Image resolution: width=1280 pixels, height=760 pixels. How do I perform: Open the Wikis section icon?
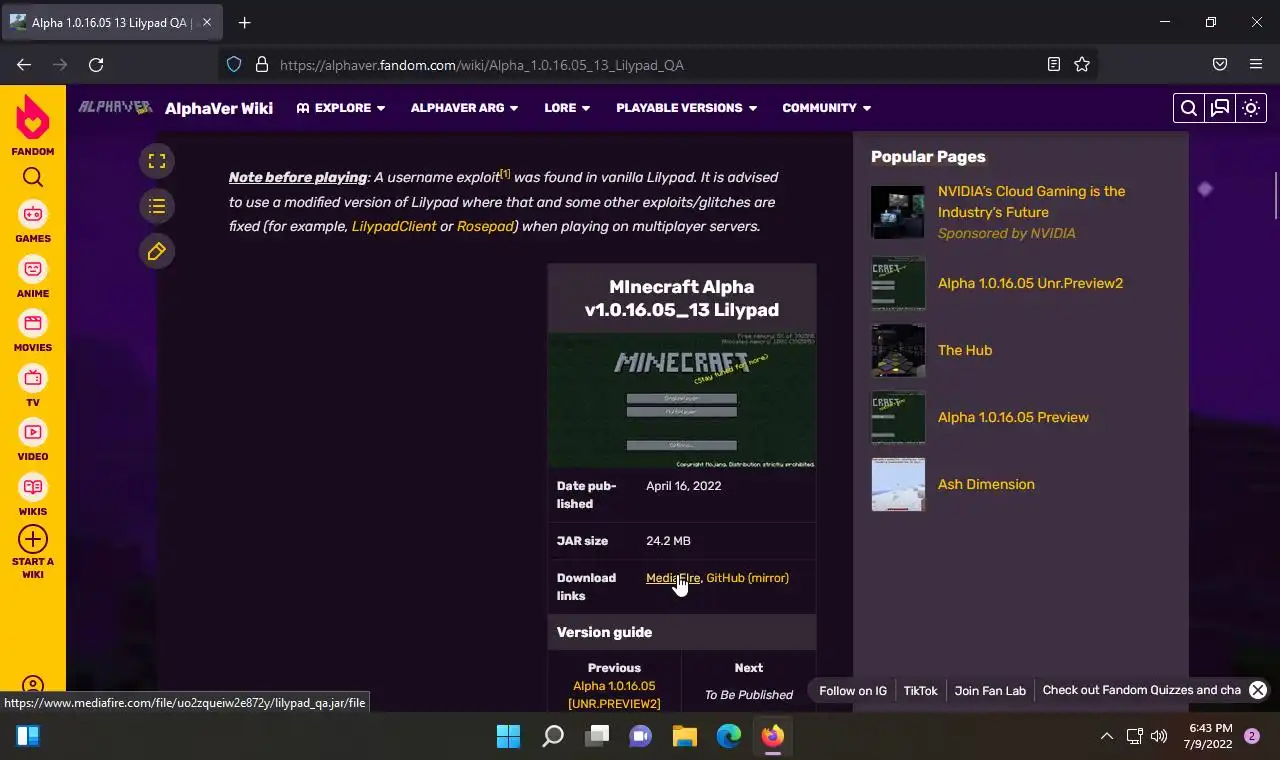(33, 487)
